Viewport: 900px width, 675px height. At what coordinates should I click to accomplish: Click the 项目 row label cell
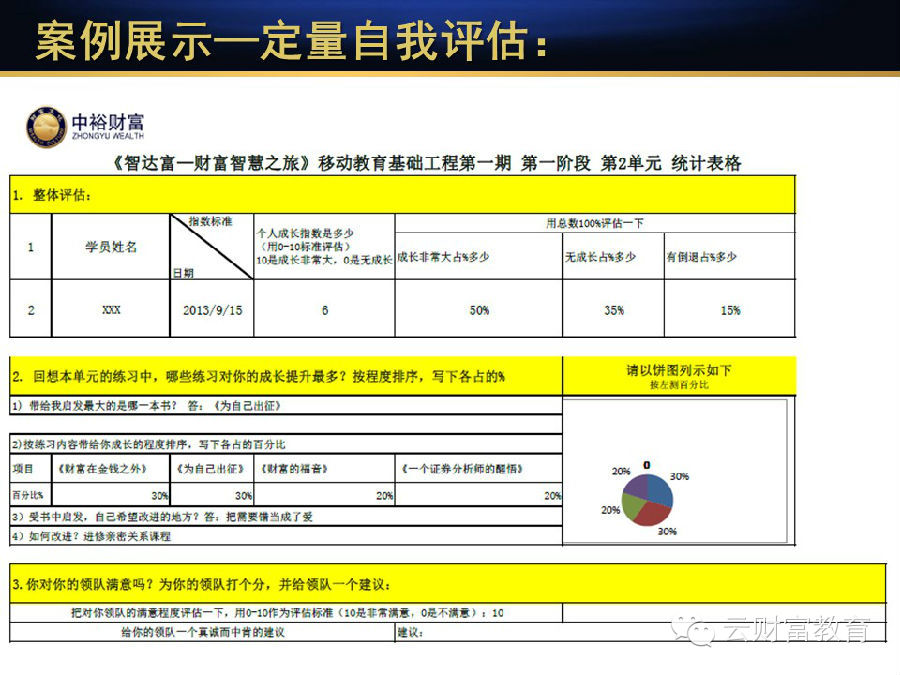(x=31, y=469)
